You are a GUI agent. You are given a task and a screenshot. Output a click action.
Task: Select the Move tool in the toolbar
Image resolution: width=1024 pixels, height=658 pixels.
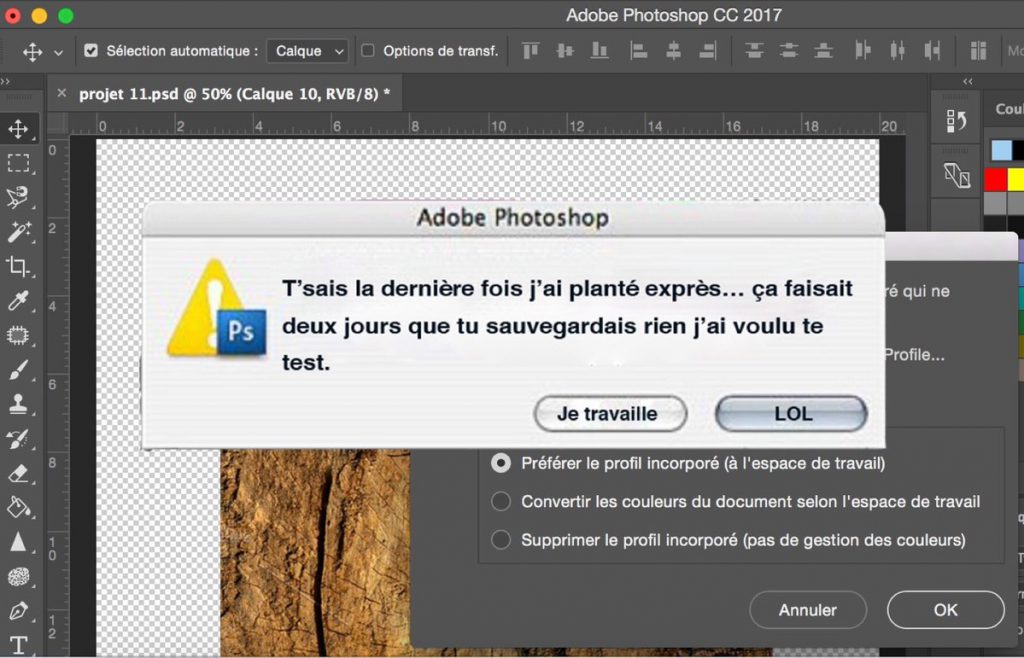(18, 129)
